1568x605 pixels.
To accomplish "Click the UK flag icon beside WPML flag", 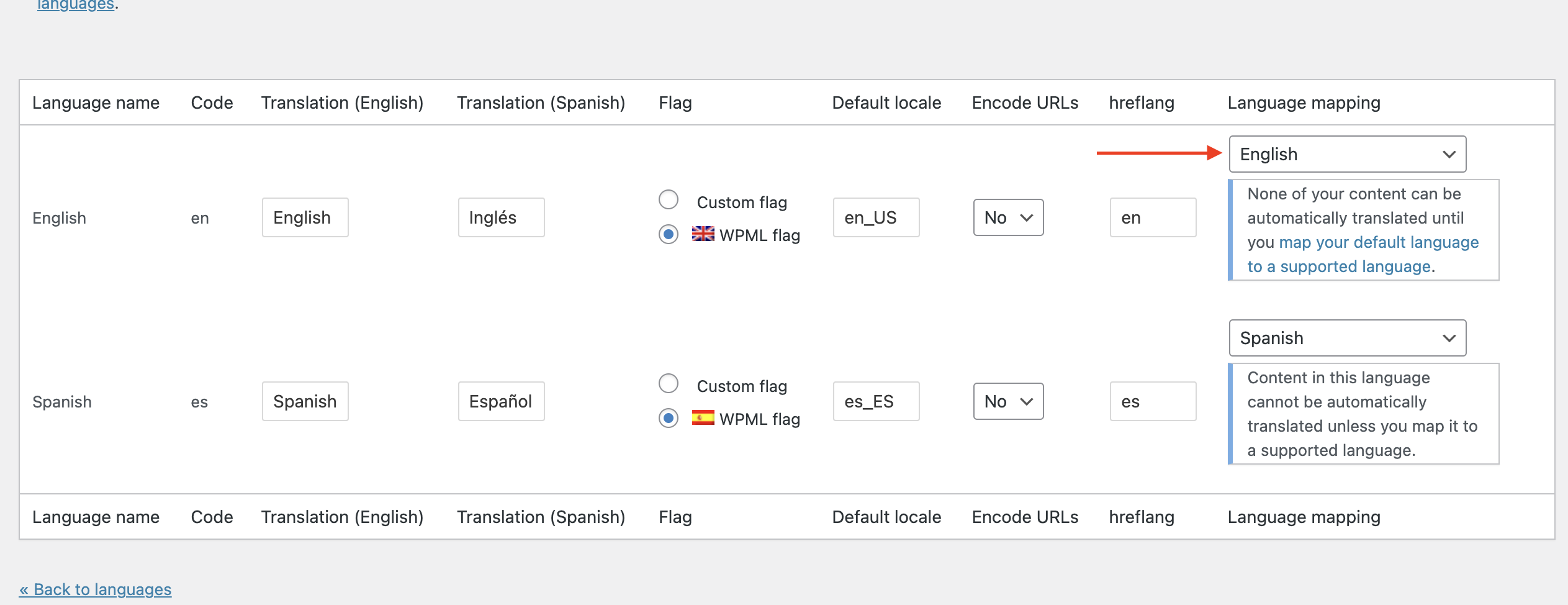I will (x=703, y=234).
